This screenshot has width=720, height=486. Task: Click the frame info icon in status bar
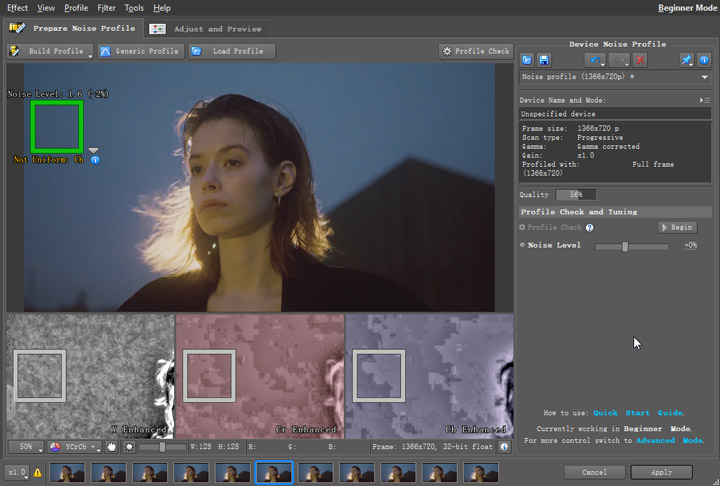[x=504, y=446]
